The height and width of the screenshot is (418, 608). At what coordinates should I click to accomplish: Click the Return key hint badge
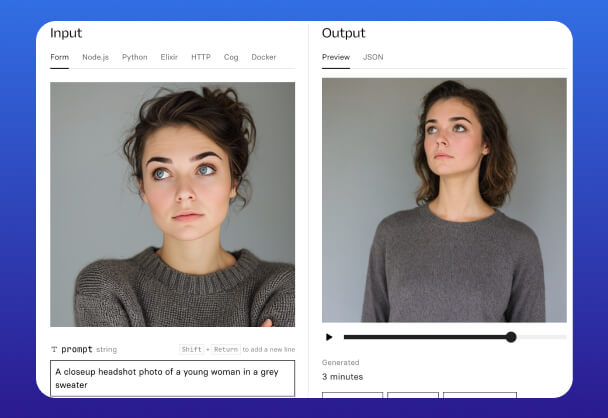(x=223, y=349)
